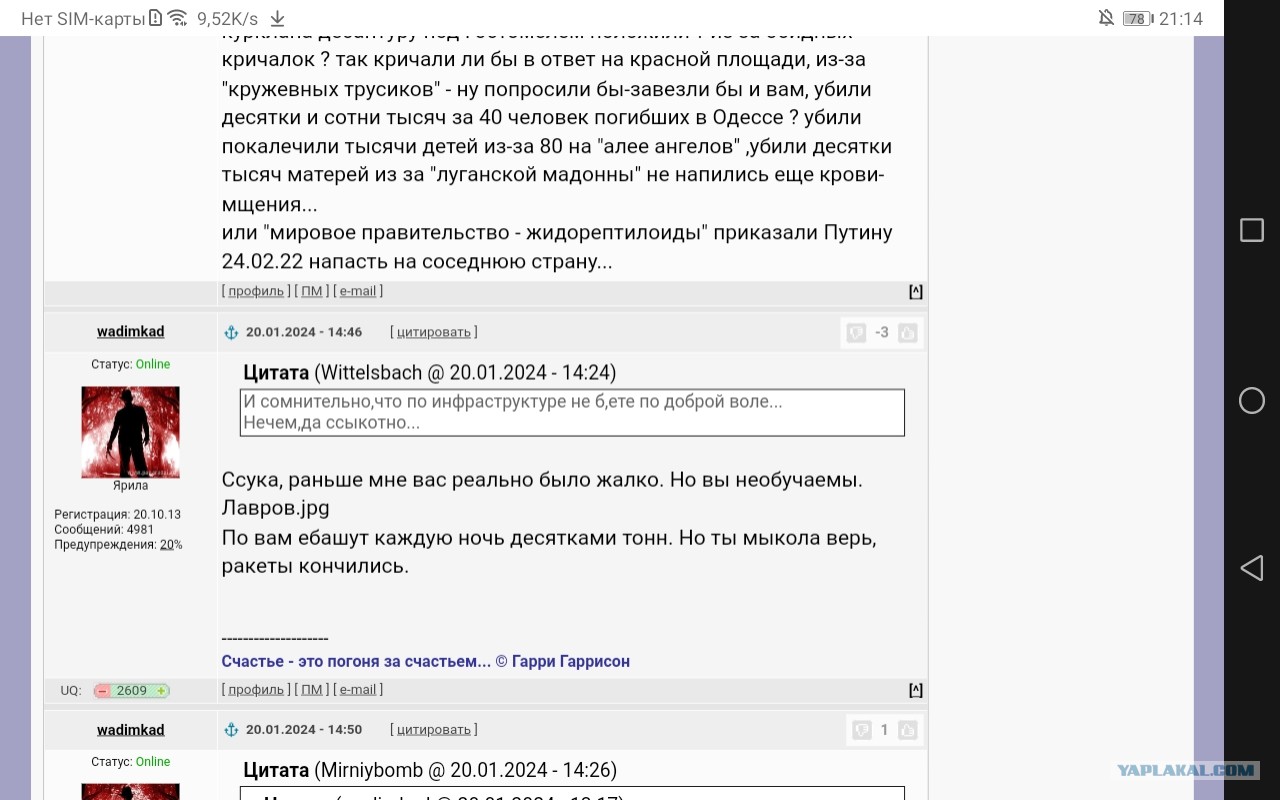1280x800 pixels.
Task: Jump to top via [^] below top post
Action: [916, 292]
